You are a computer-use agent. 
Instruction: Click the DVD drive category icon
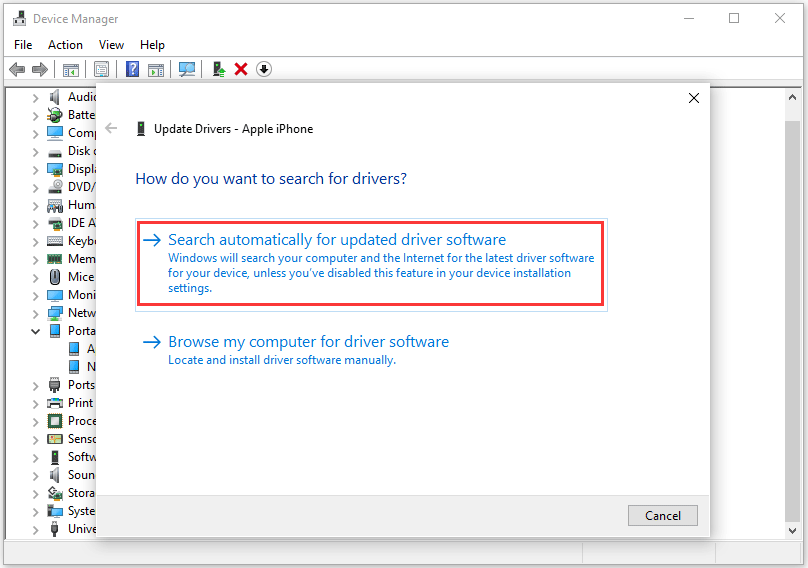[x=55, y=187]
